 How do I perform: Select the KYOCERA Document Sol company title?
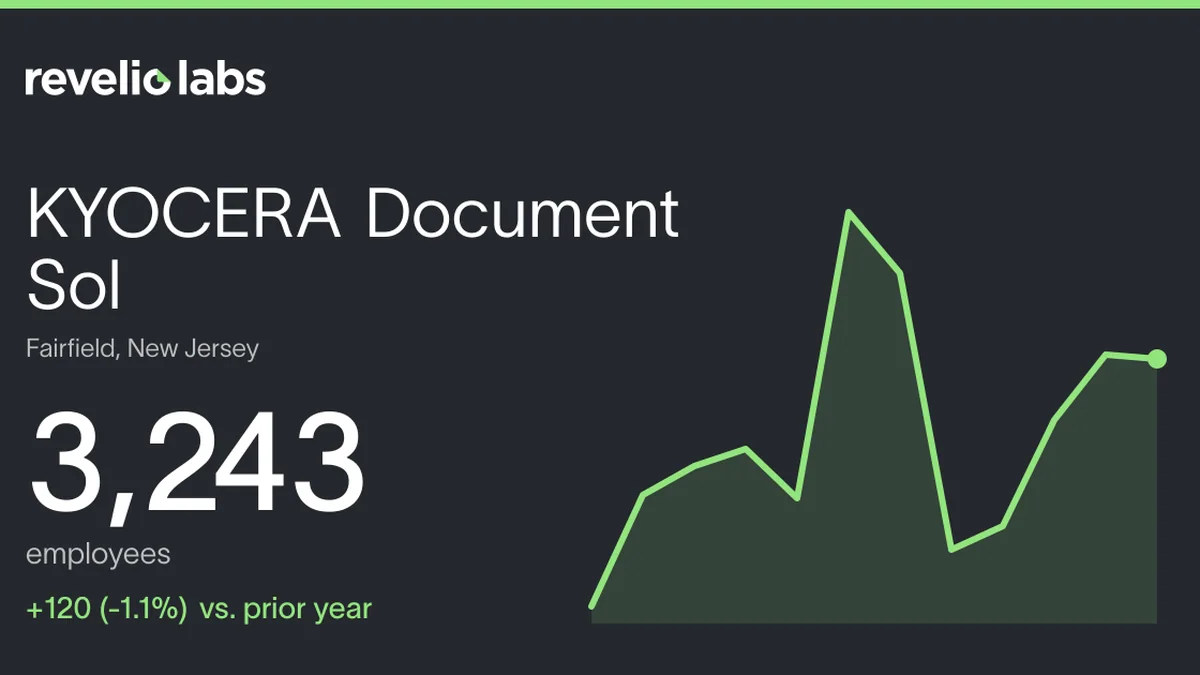[x=353, y=249]
